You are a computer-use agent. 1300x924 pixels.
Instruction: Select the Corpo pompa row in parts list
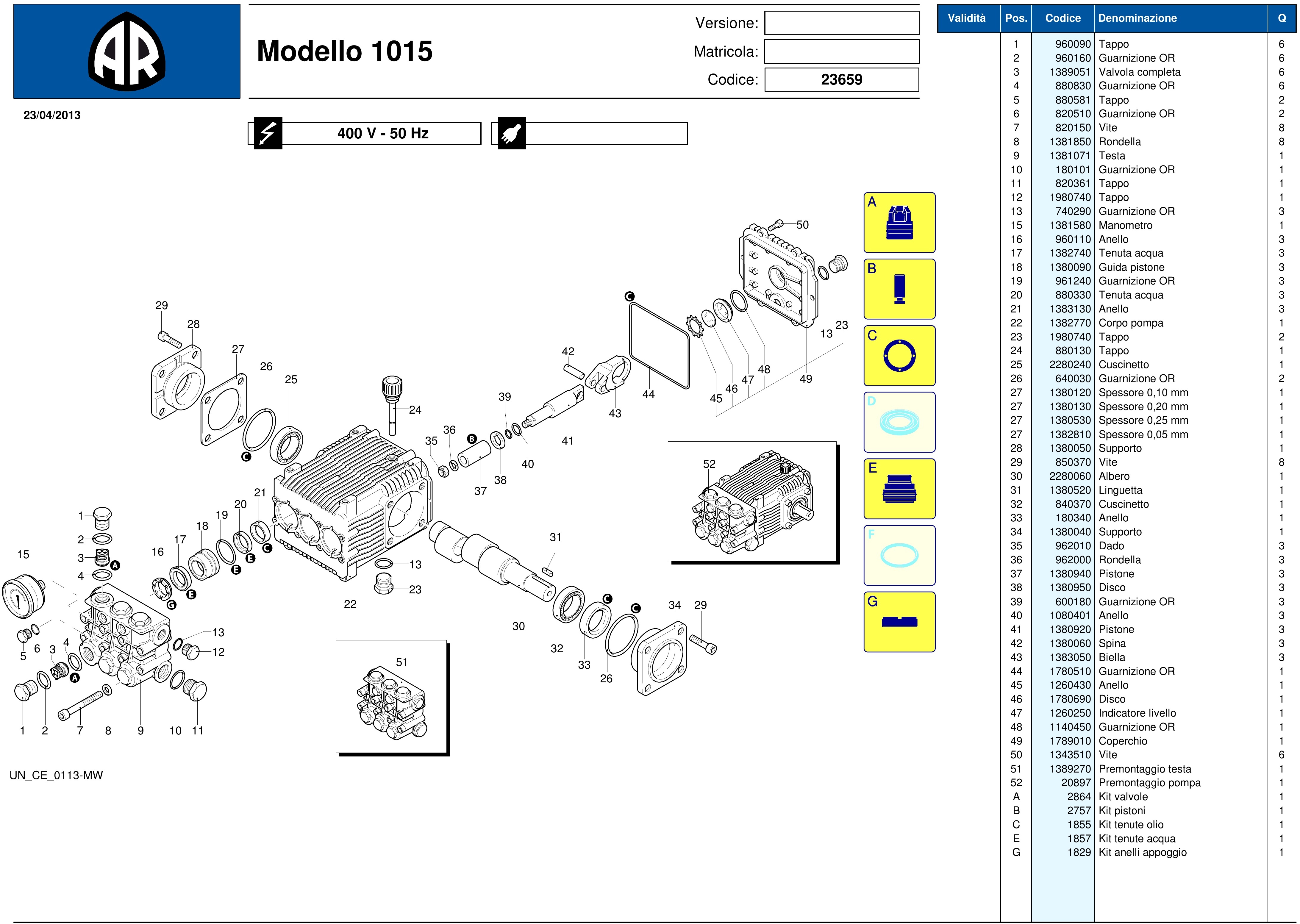tap(1130, 323)
